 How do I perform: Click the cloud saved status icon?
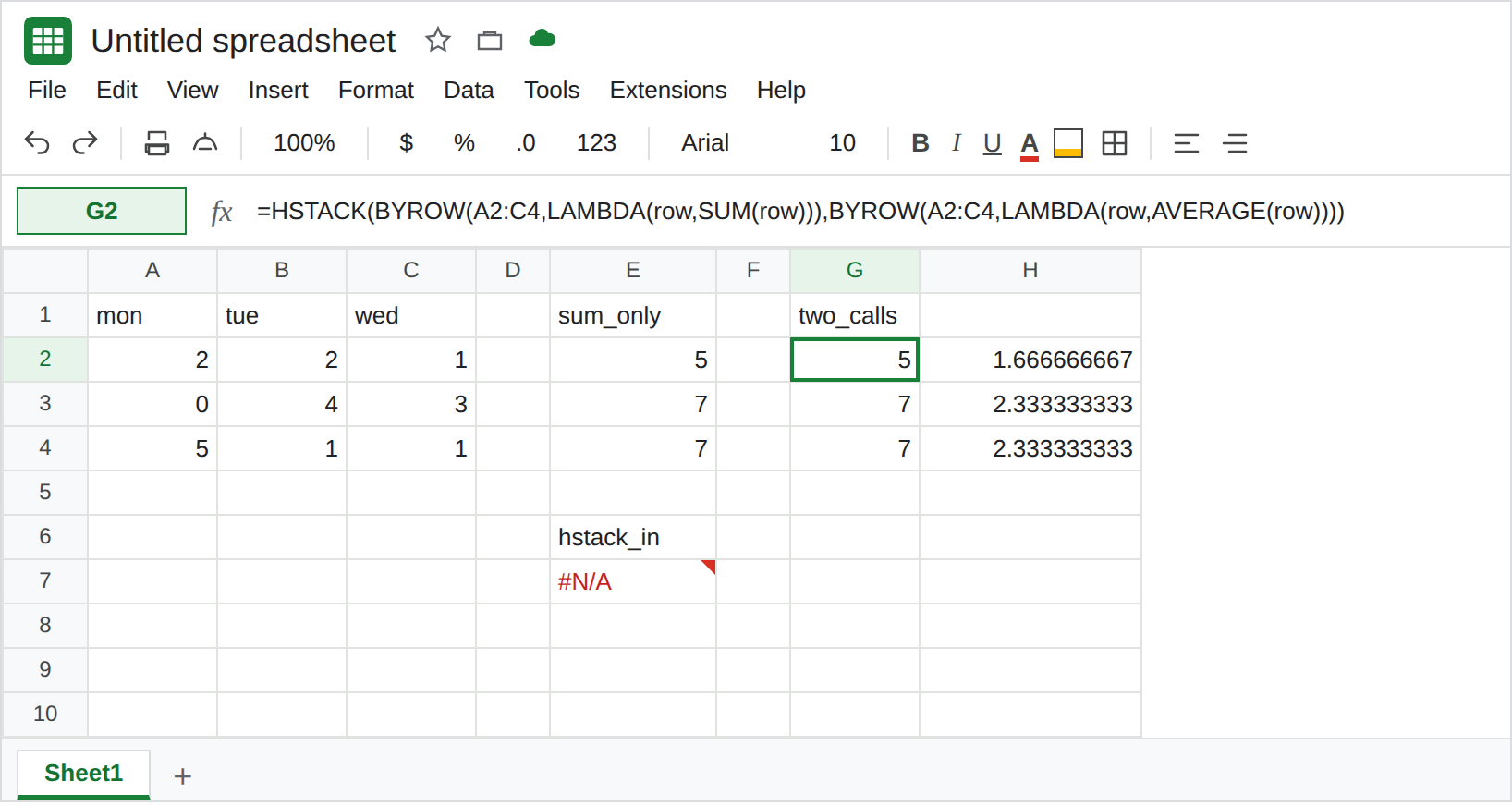point(543,38)
